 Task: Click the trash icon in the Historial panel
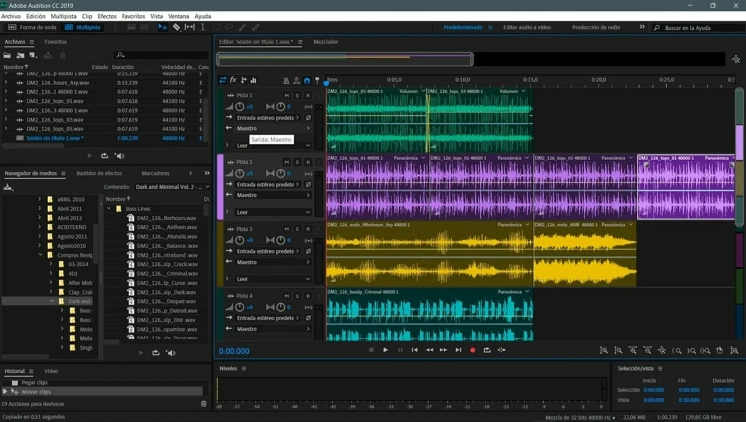(x=204, y=404)
